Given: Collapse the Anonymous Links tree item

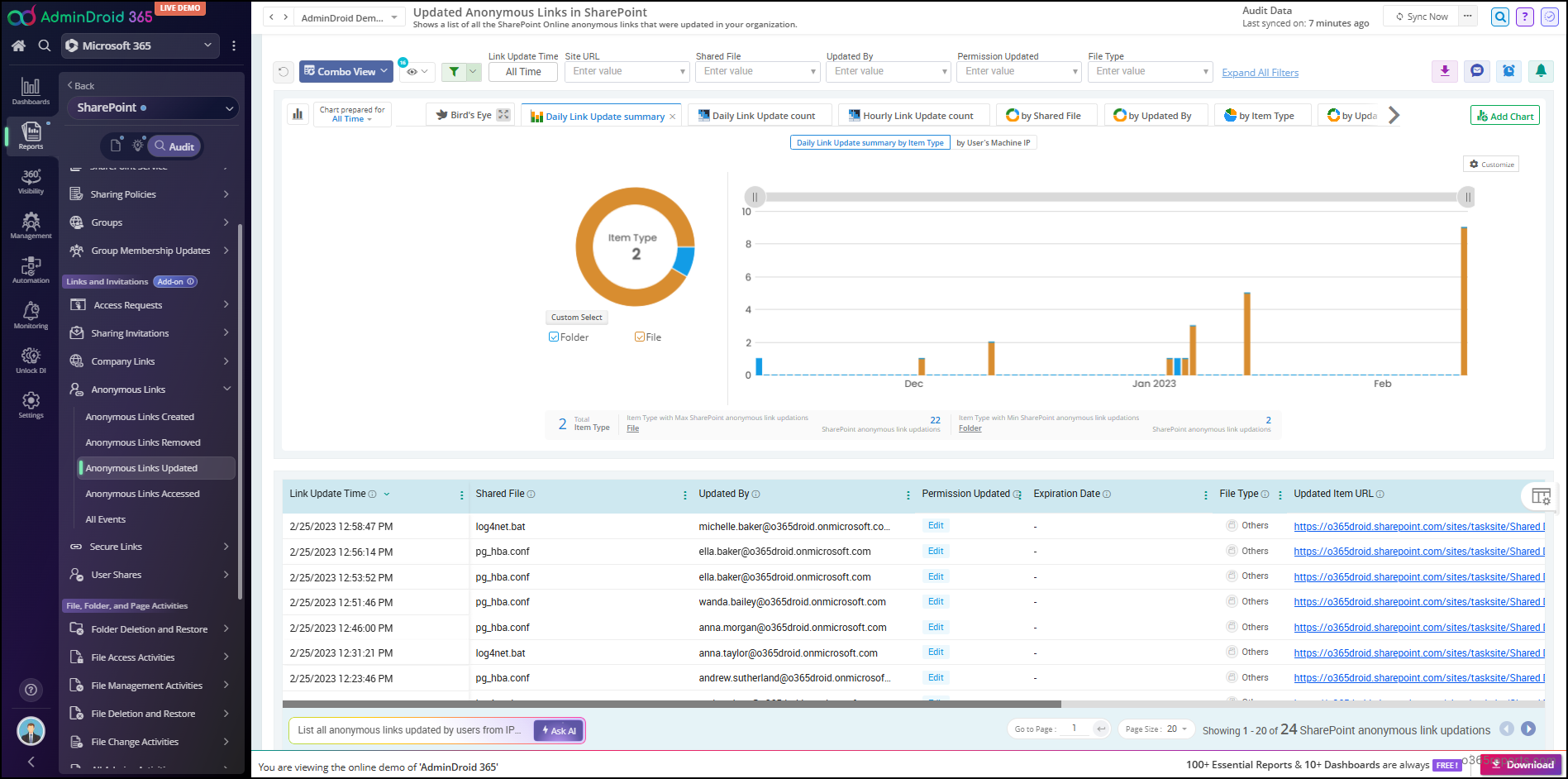Looking at the screenshot, I should point(226,389).
